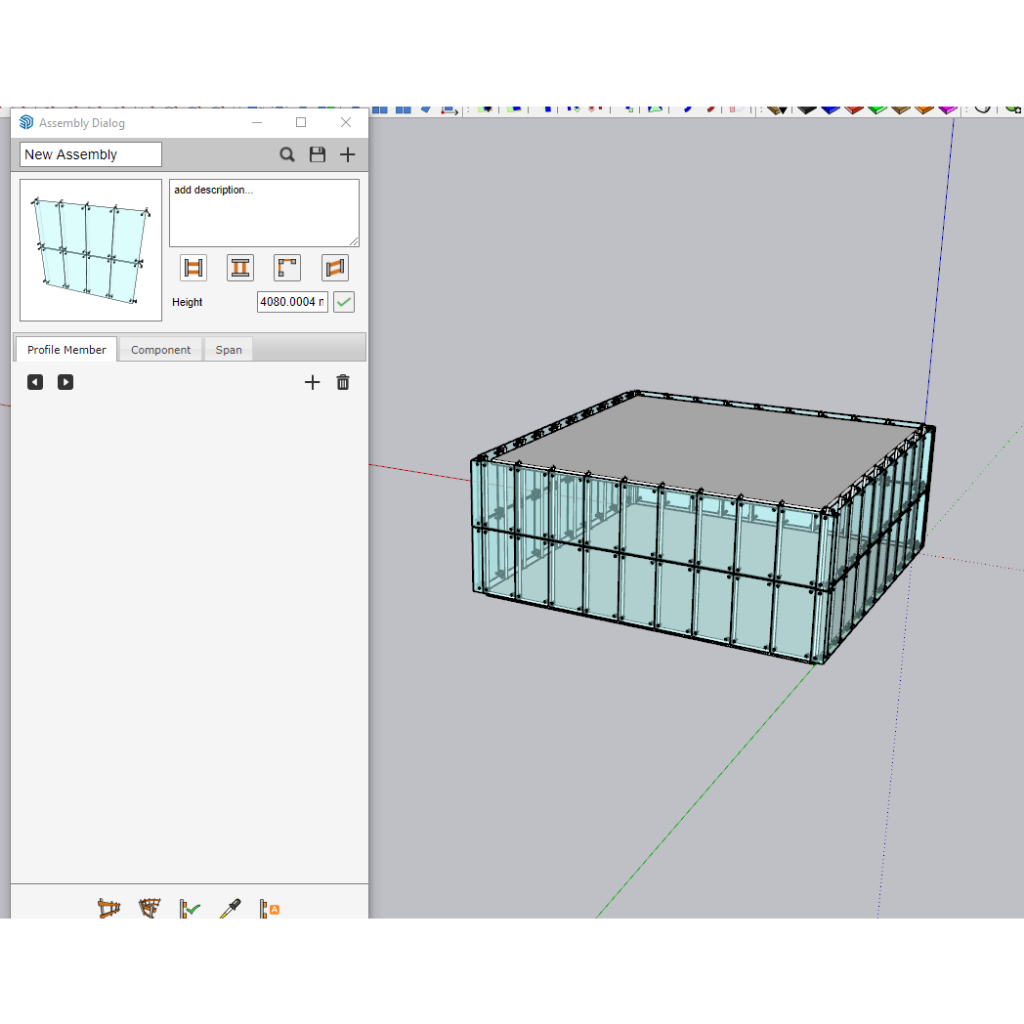Delete the profile member with the trash icon

pyautogui.click(x=343, y=382)
